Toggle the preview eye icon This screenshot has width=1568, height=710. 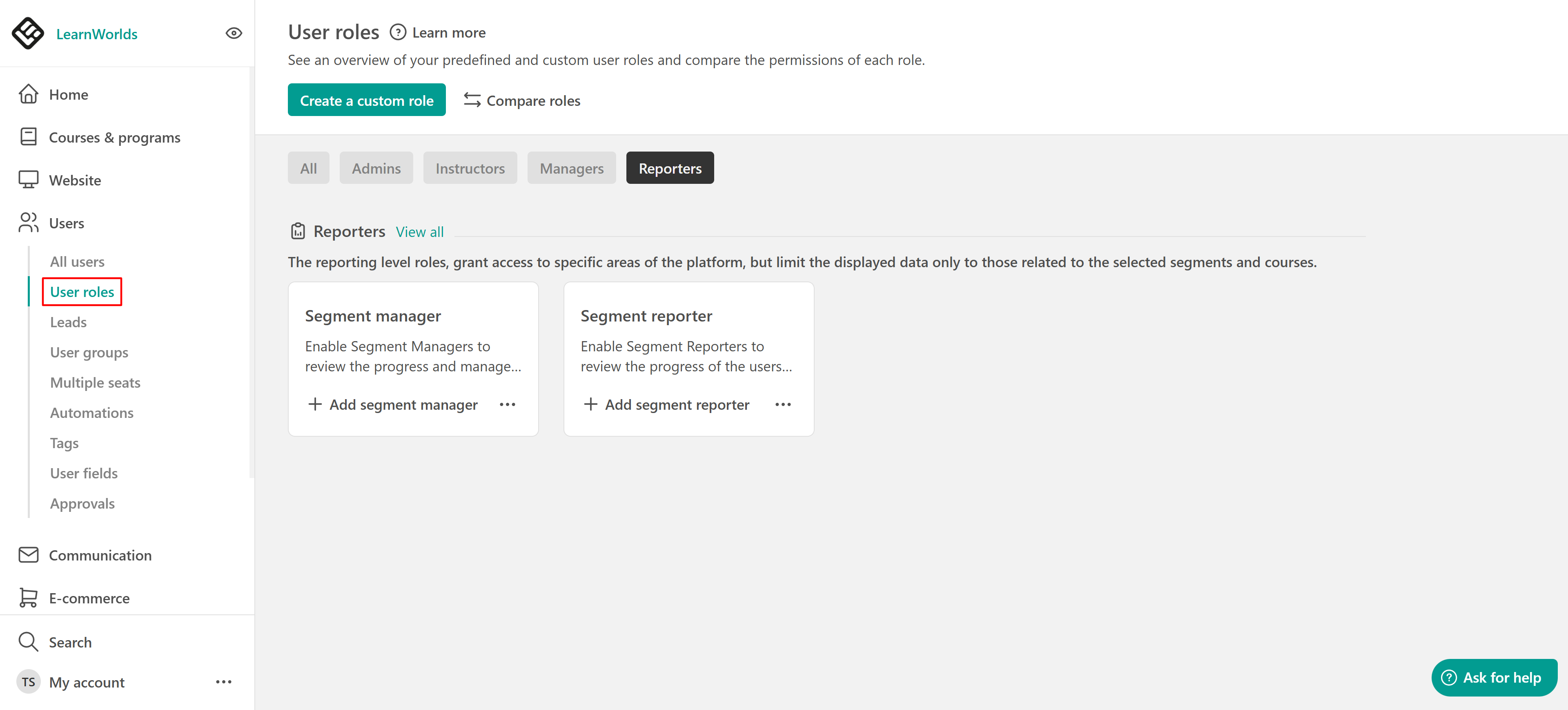tap(234, 33)
